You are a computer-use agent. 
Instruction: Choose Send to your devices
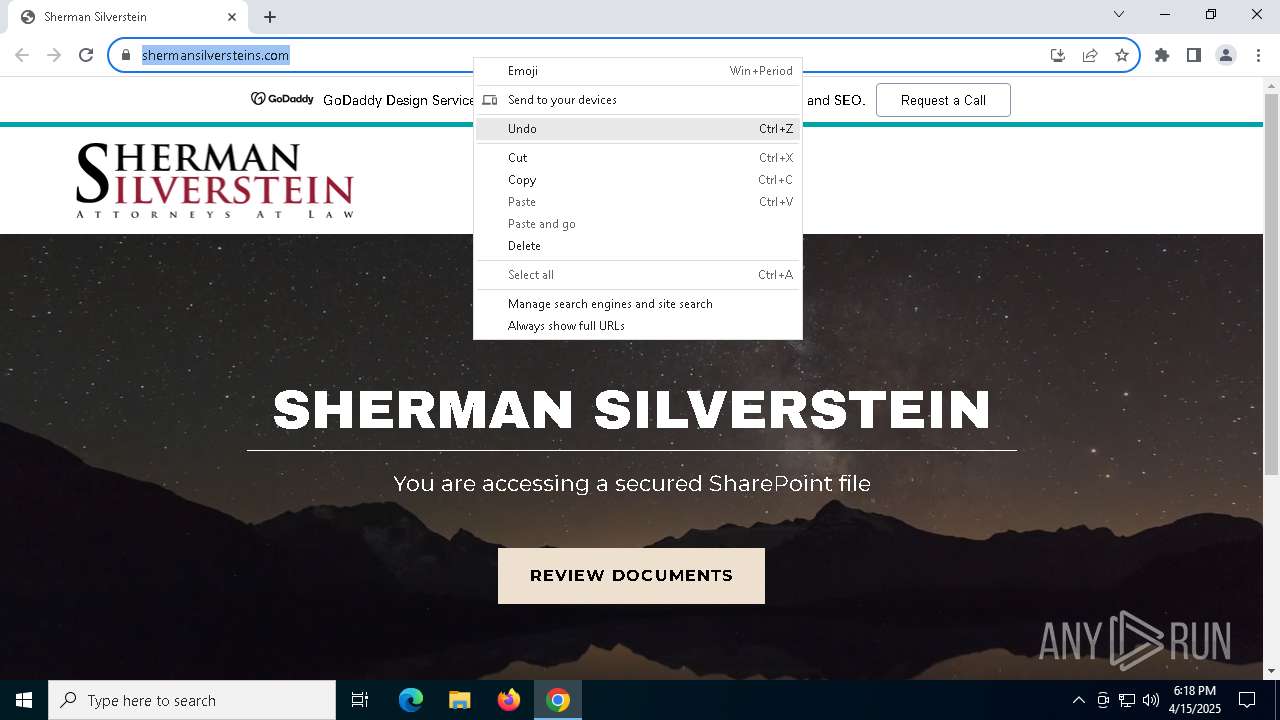[638, 100]
